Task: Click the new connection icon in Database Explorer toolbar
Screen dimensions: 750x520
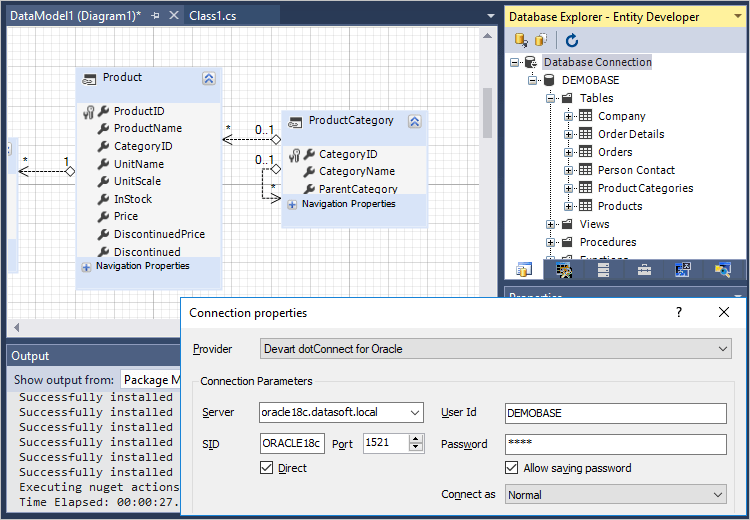Action: (521, 40)
